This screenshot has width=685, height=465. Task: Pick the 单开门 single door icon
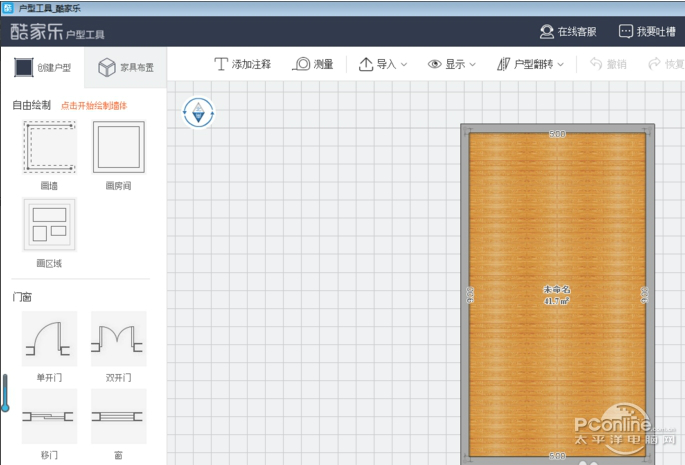(49, 339)
